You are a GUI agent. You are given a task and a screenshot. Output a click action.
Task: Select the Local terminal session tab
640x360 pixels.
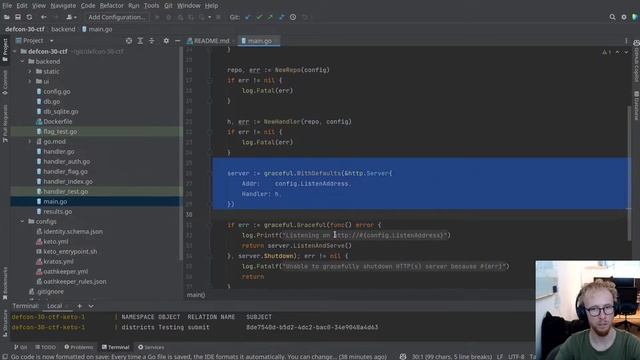click(x=55, y=306)
